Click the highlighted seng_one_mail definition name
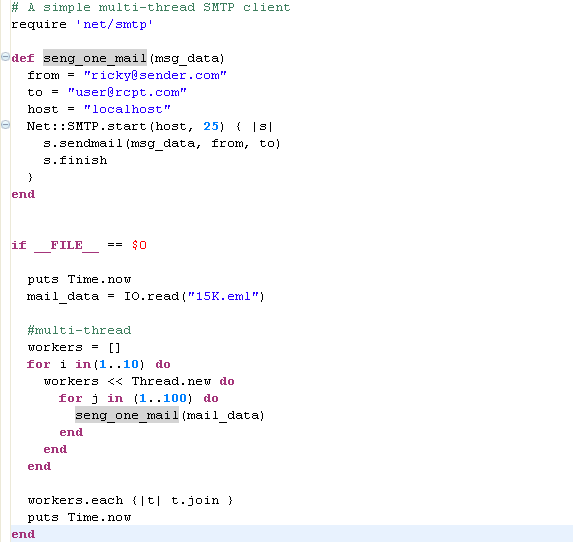This screenshot has width=573, height=542. pyautogui.click(x=95, y=58)
